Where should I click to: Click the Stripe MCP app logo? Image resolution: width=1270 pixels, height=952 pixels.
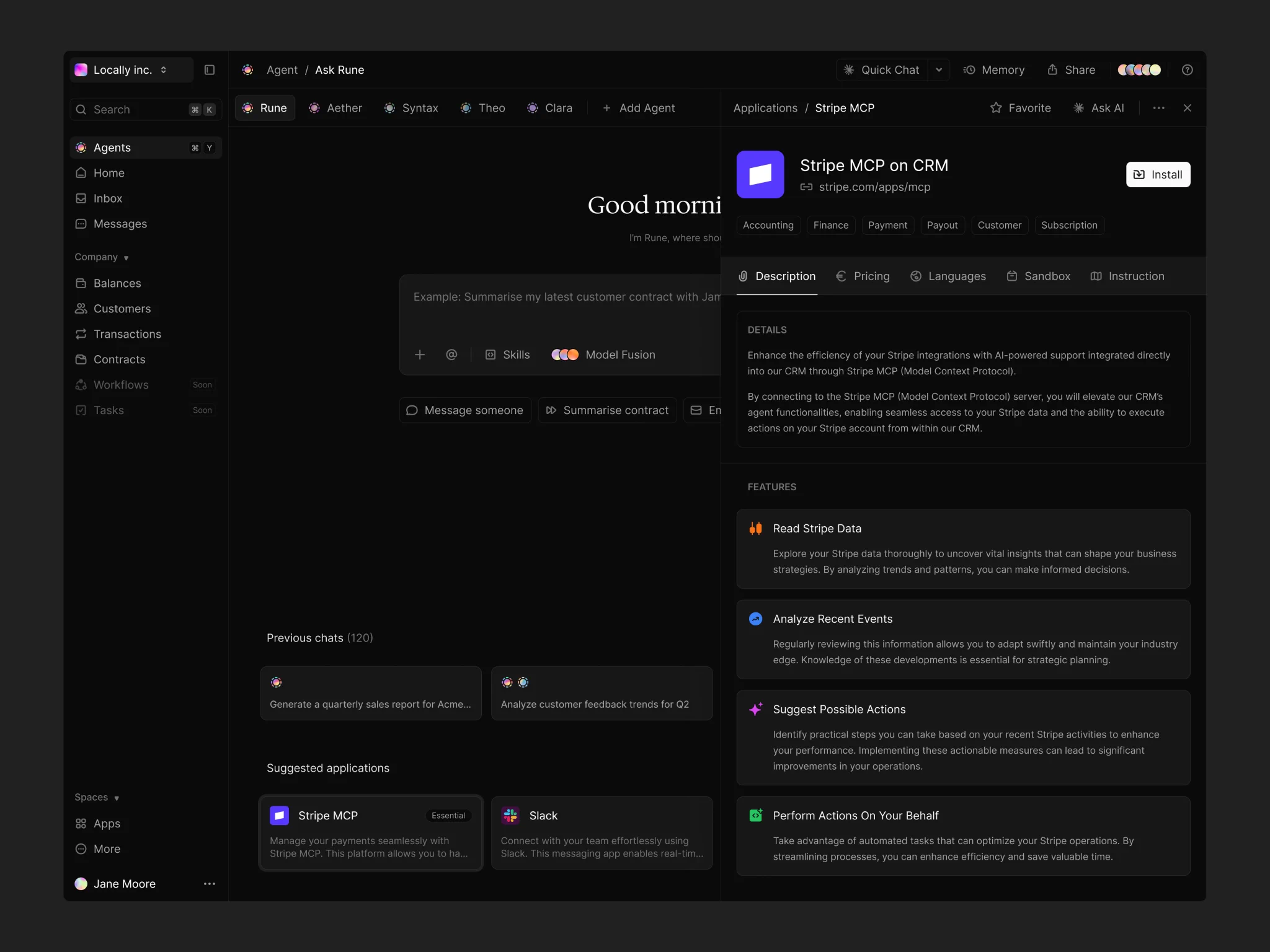coord(760,175)
